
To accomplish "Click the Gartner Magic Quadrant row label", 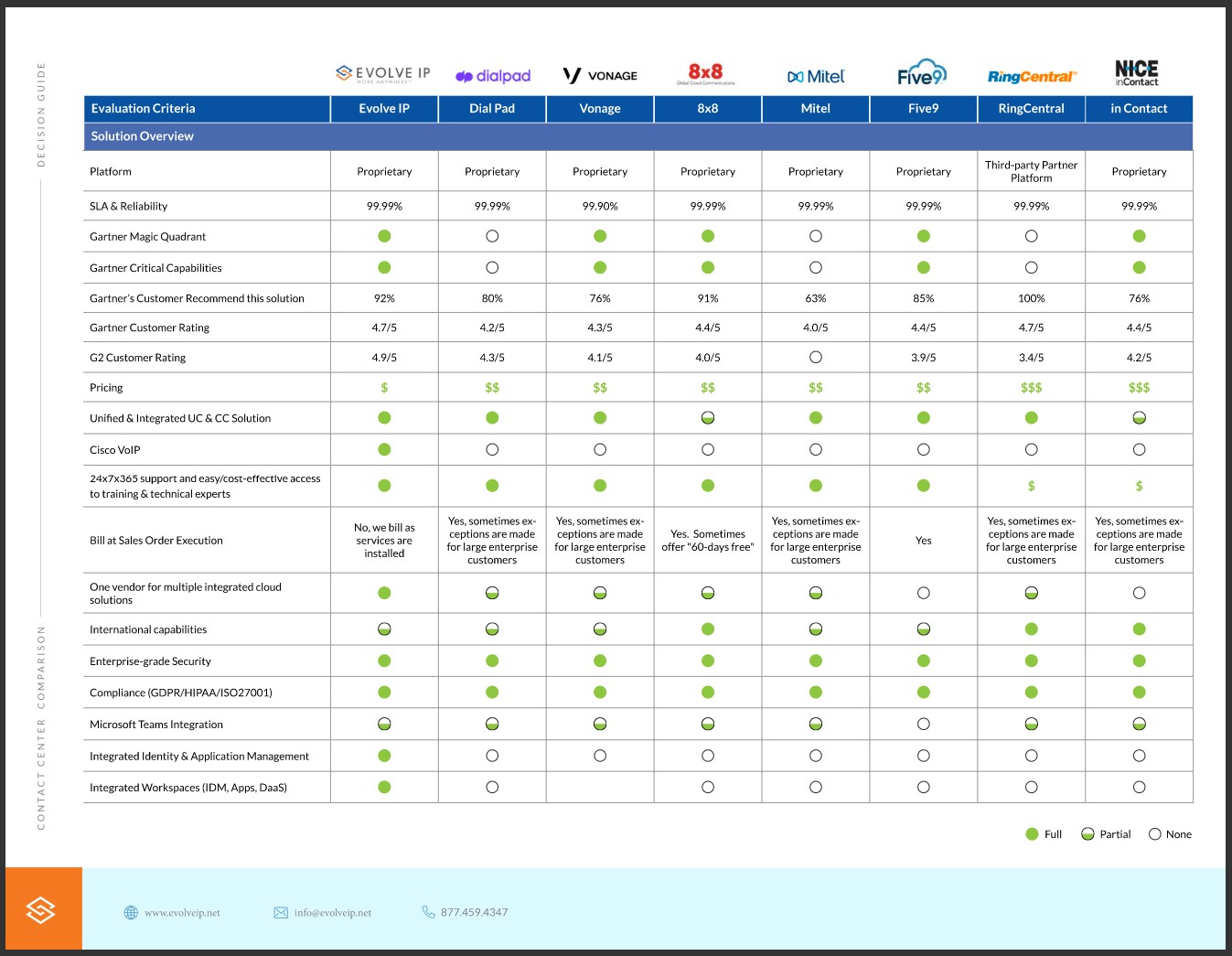I will pyautogui.click(x=147, y=237).
